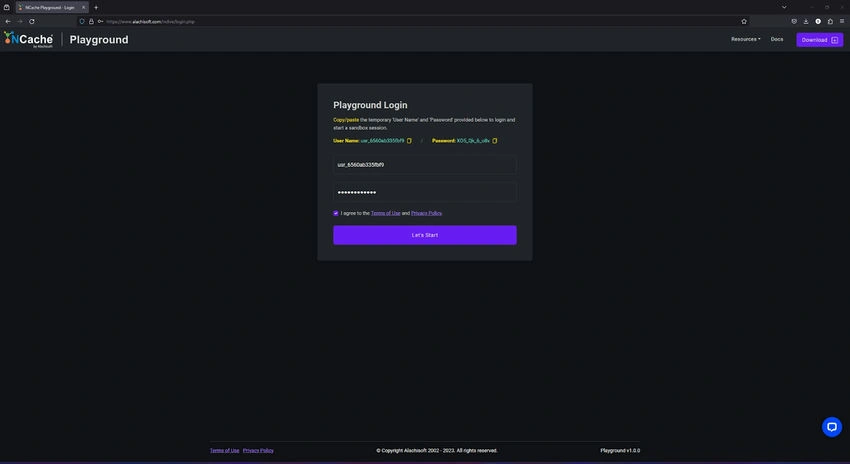Open browser account profile icon
This screenshot has width=850, height=464.
click(818, 22)
